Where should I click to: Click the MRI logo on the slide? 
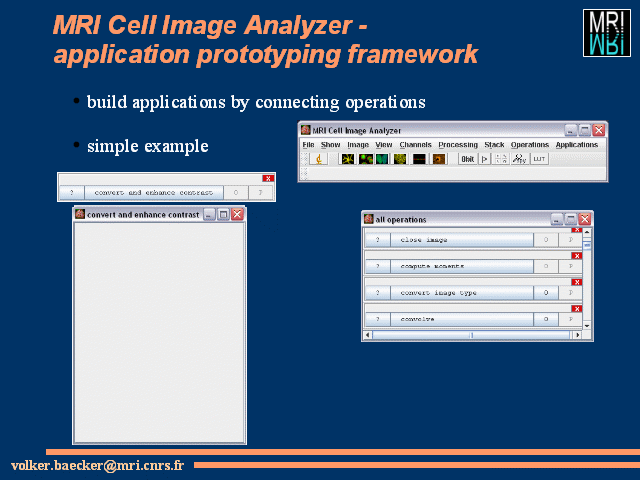[607, 33]
